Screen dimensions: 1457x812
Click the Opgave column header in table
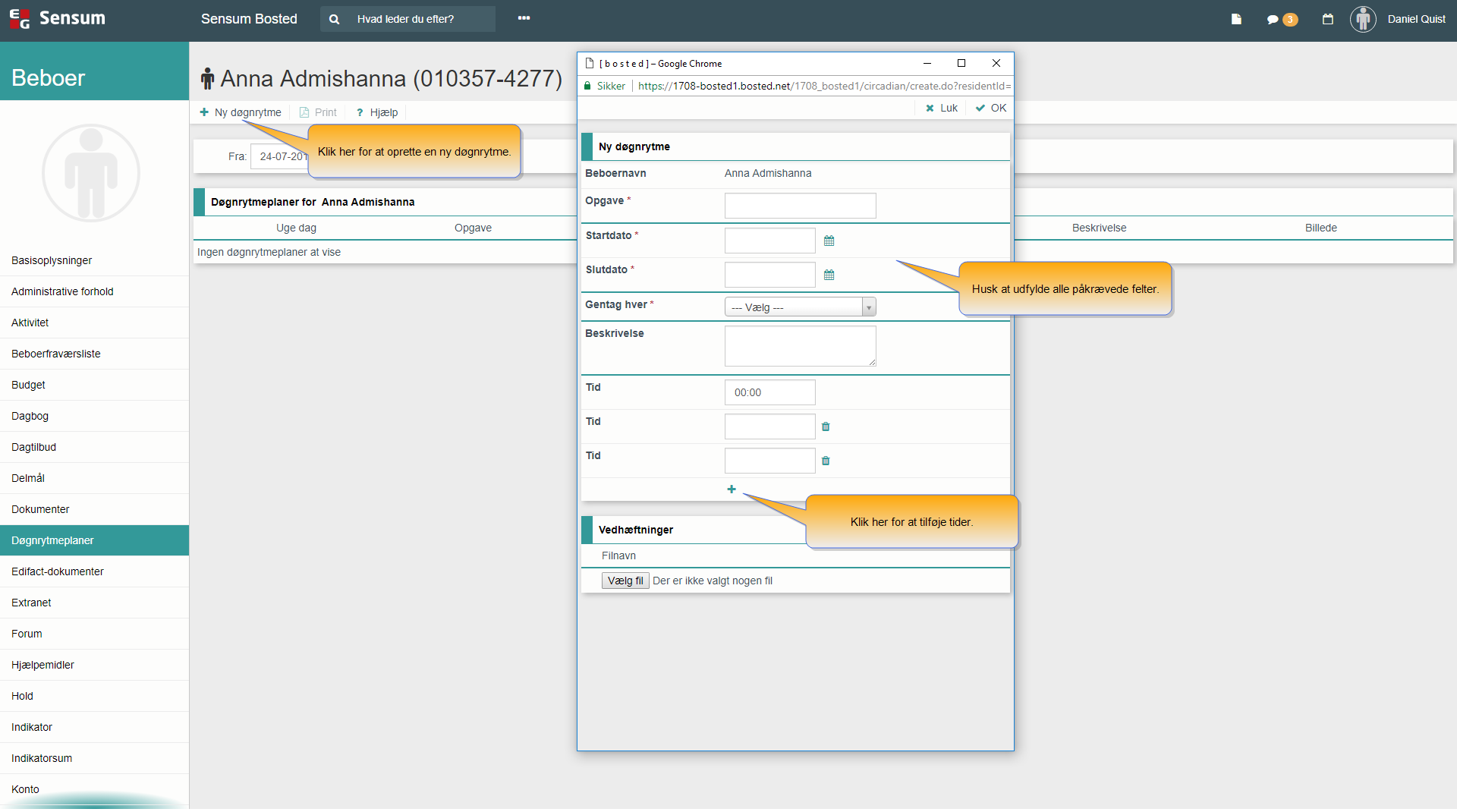(x=473, y=228)
